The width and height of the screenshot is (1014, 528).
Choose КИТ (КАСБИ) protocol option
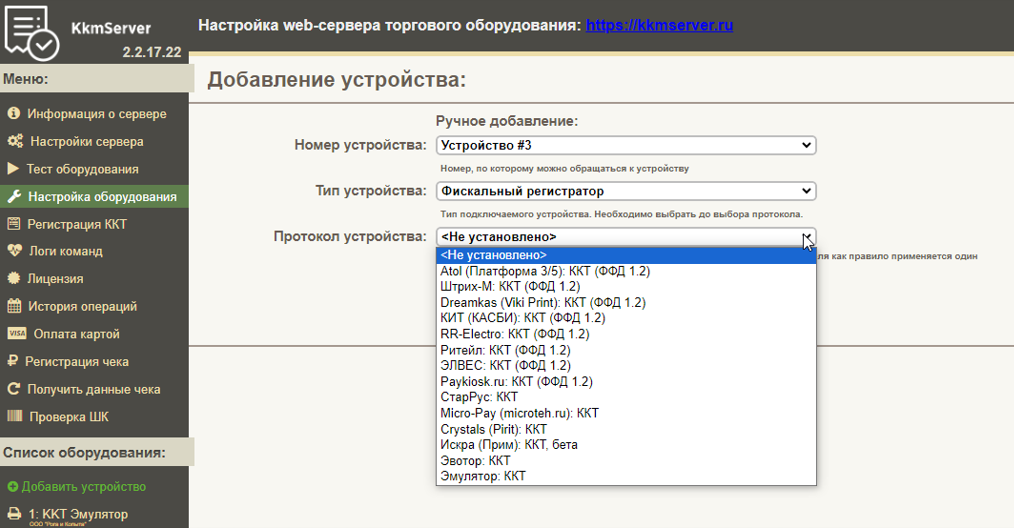pos(626,318)
